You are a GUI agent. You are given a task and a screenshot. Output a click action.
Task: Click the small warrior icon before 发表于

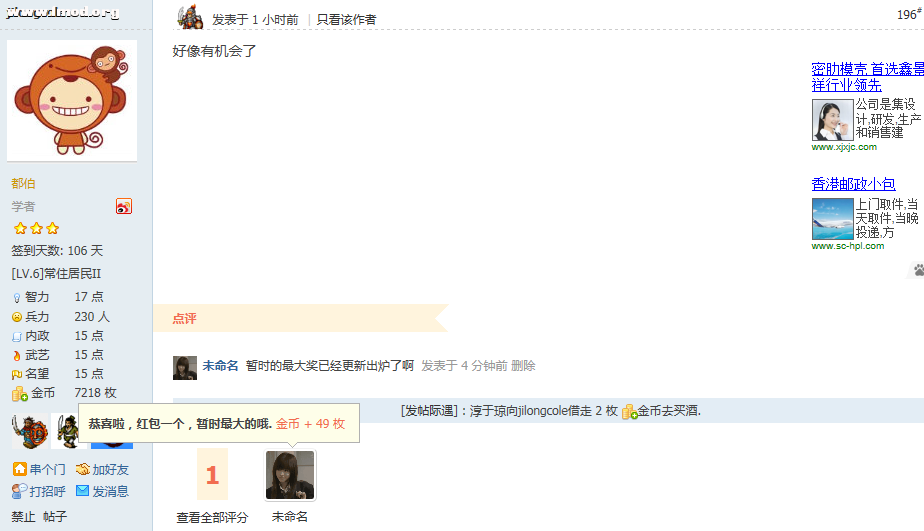point(190,17)
